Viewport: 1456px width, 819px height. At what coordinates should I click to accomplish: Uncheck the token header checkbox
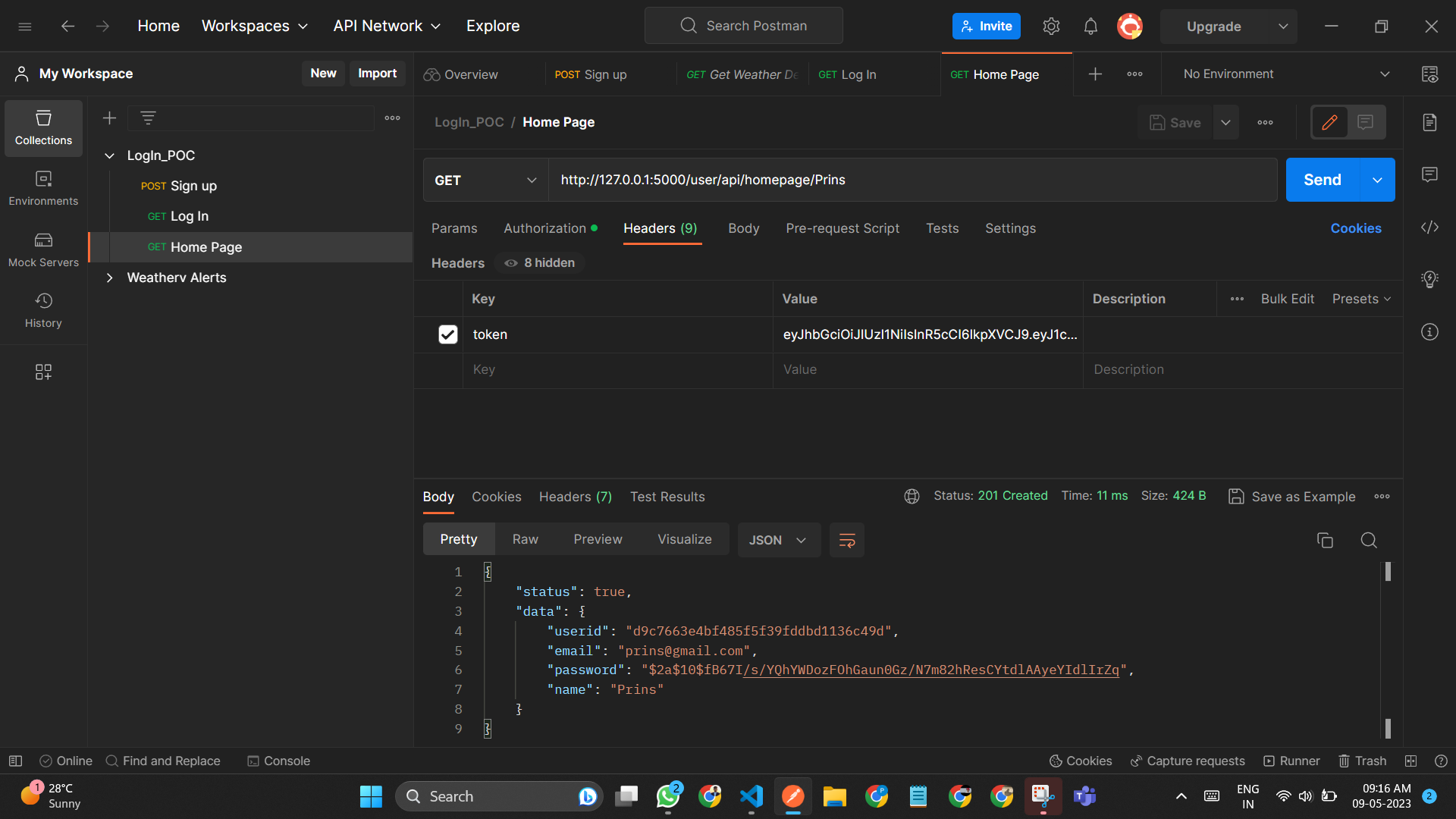pos(447,334)
